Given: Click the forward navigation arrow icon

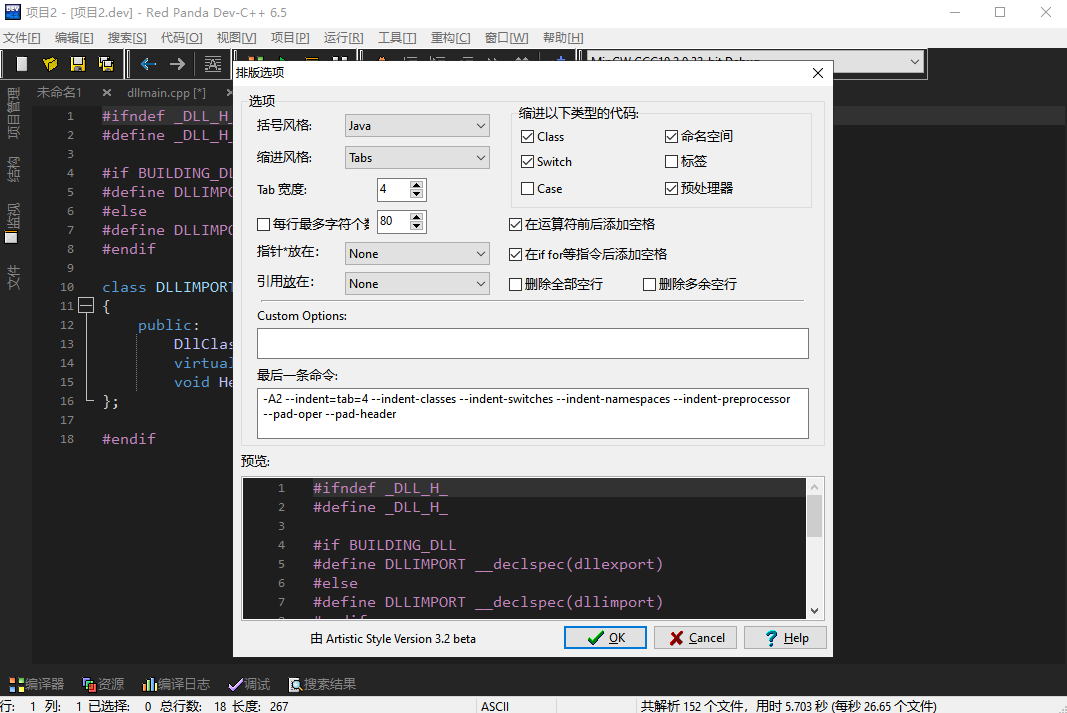Looking at the screenshot, I should coord(176,63).
